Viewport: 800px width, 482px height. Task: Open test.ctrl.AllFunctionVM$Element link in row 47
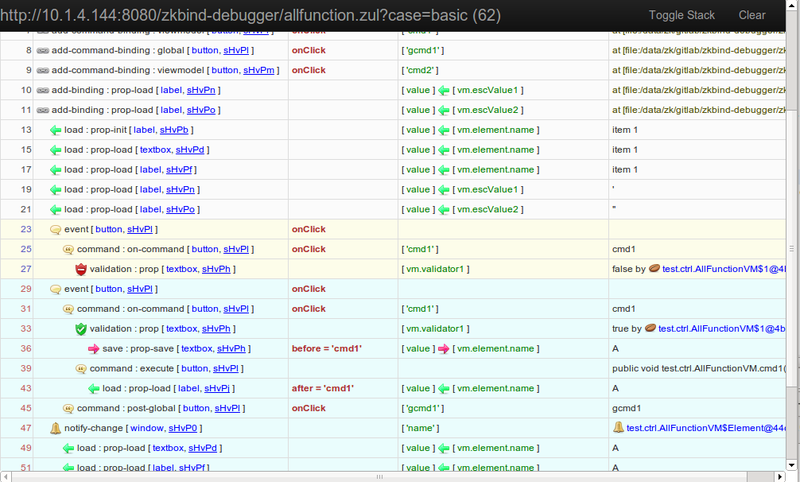point(706,428)
